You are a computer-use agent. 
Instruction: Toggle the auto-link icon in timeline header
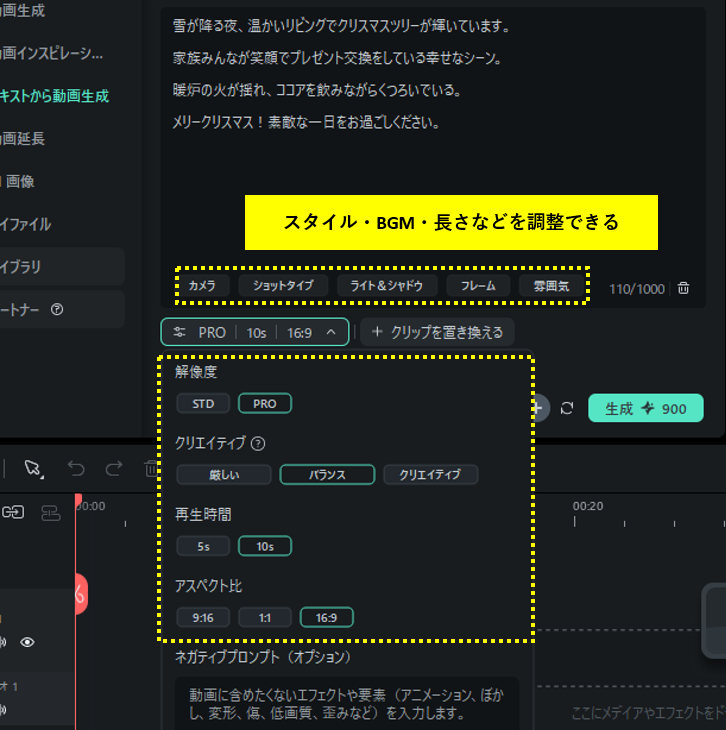tap(13, 513)
